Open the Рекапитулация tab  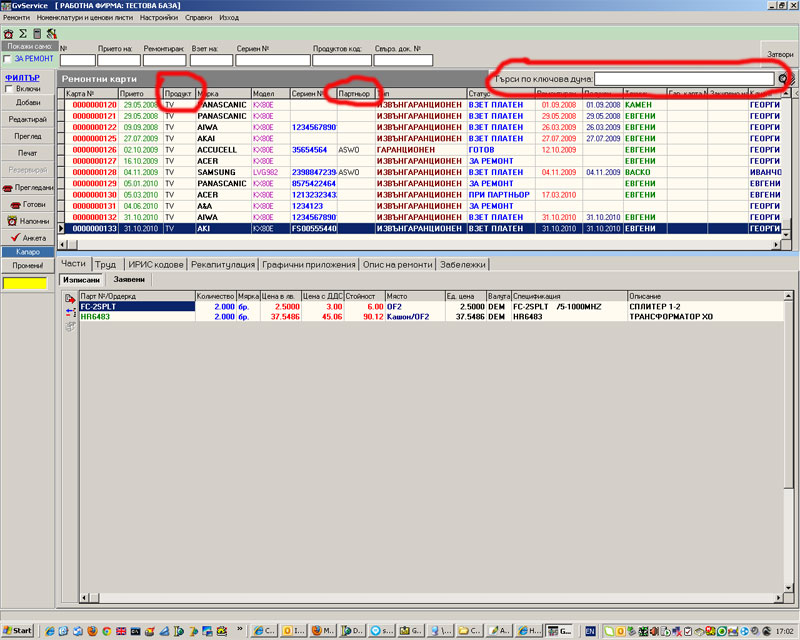(x=223, y=264)
